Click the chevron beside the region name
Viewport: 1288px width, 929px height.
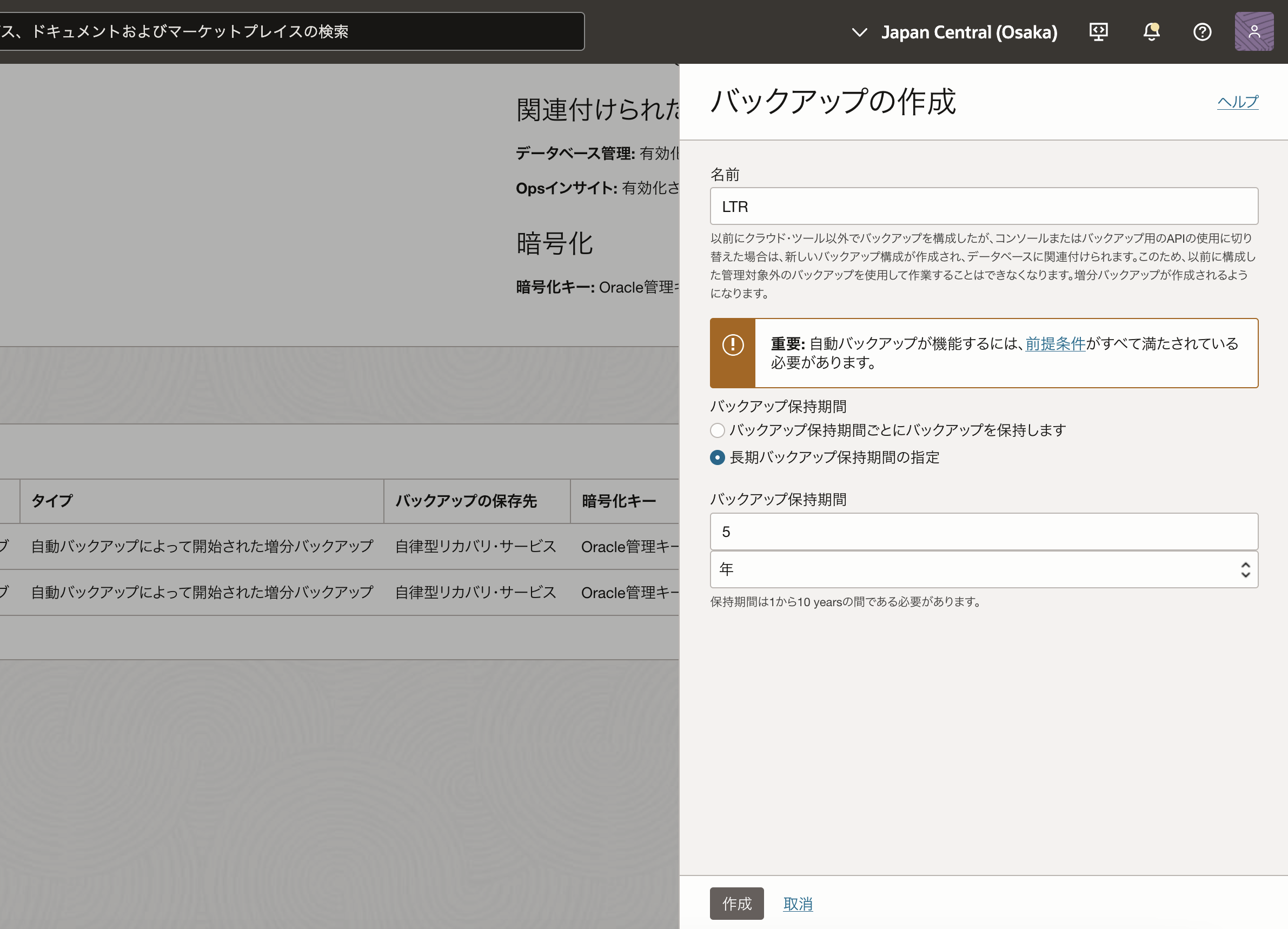[859, 32]
